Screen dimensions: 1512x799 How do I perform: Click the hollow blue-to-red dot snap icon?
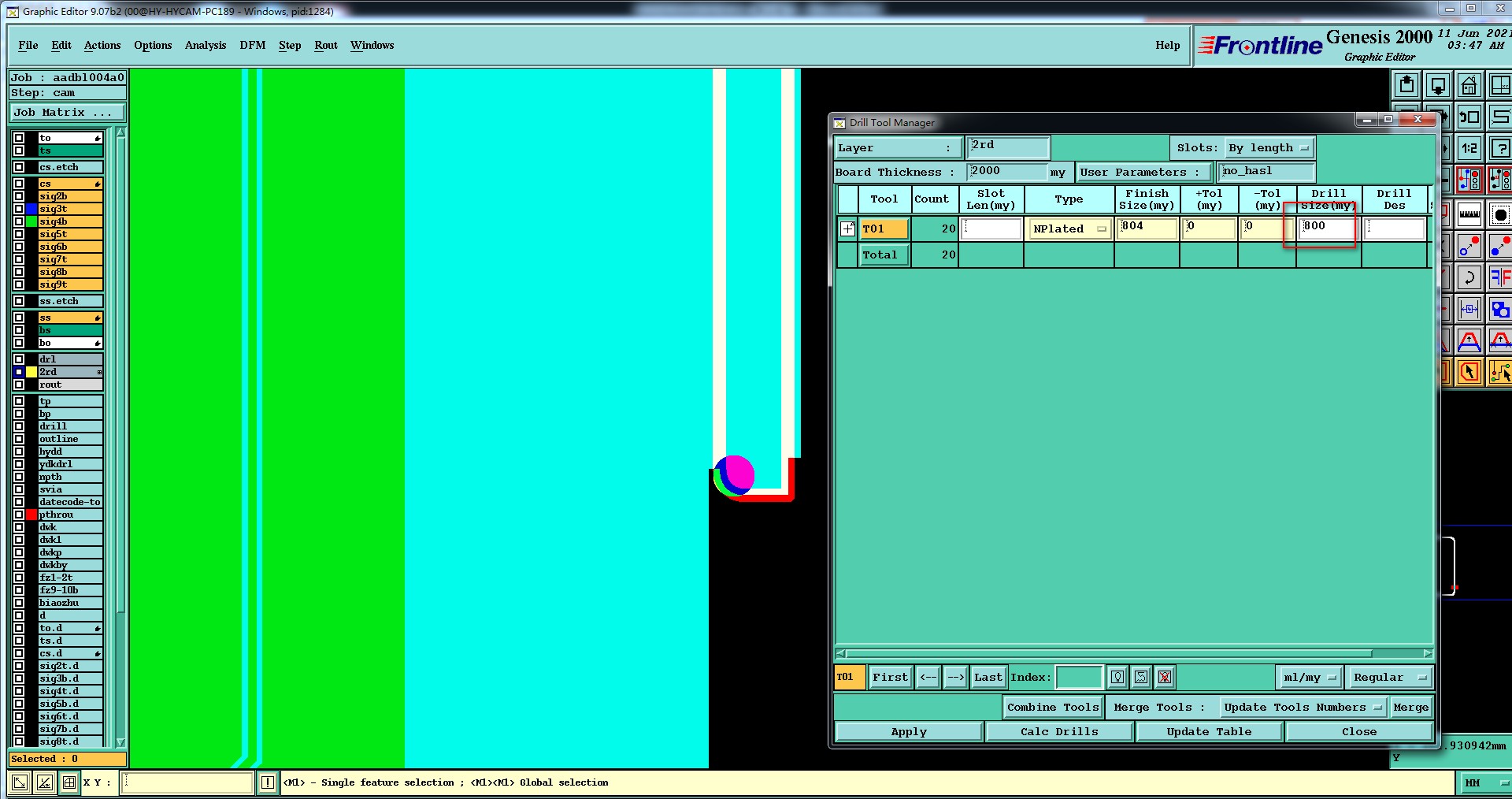tap(1469, 246)
